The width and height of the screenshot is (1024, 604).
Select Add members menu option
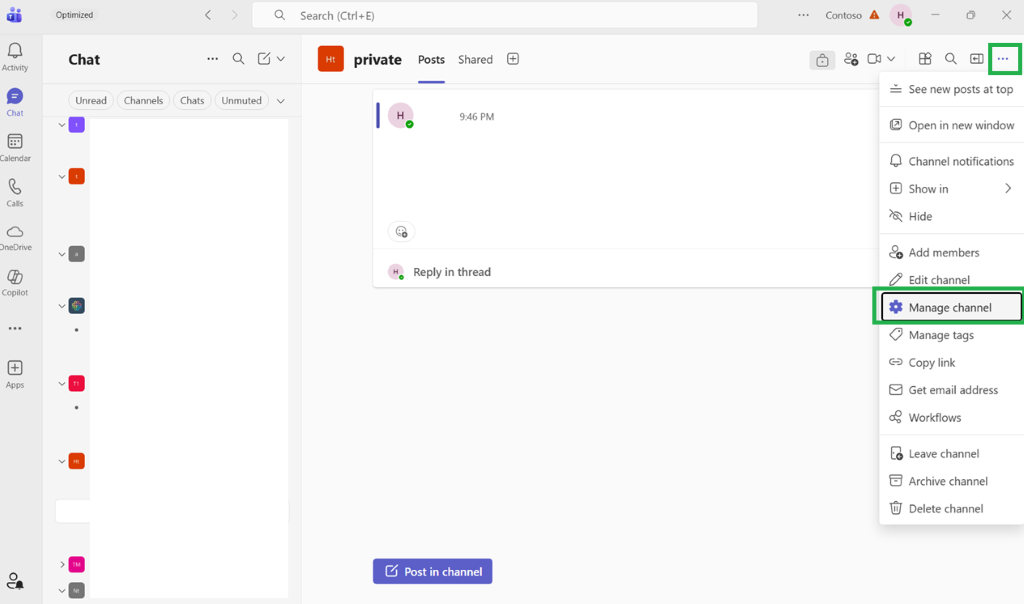(x=952, y=252)
